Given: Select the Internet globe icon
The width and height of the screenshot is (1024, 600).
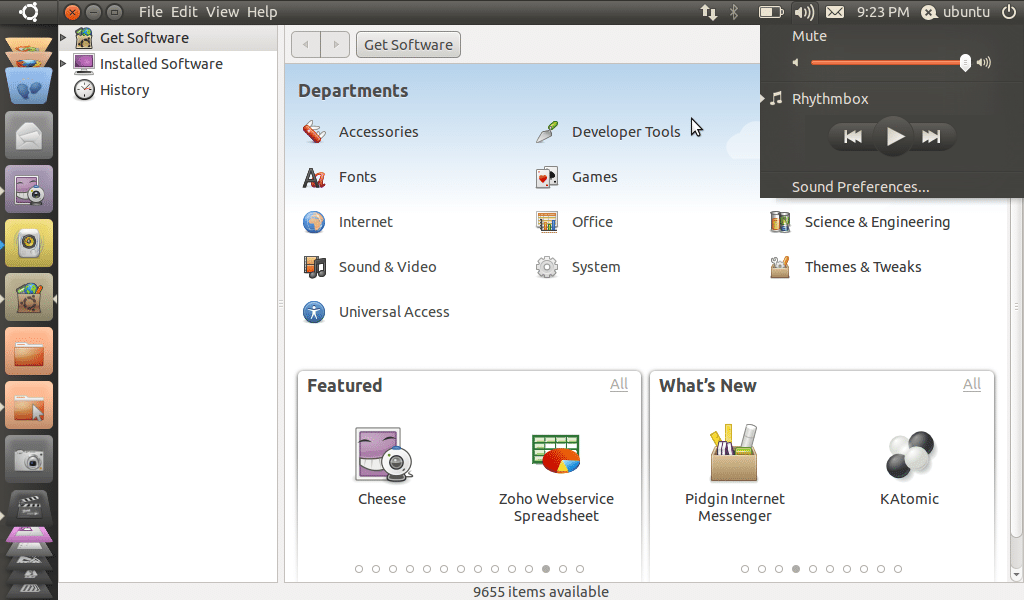Looking at the screenshot, I should [x=314, y=222].
